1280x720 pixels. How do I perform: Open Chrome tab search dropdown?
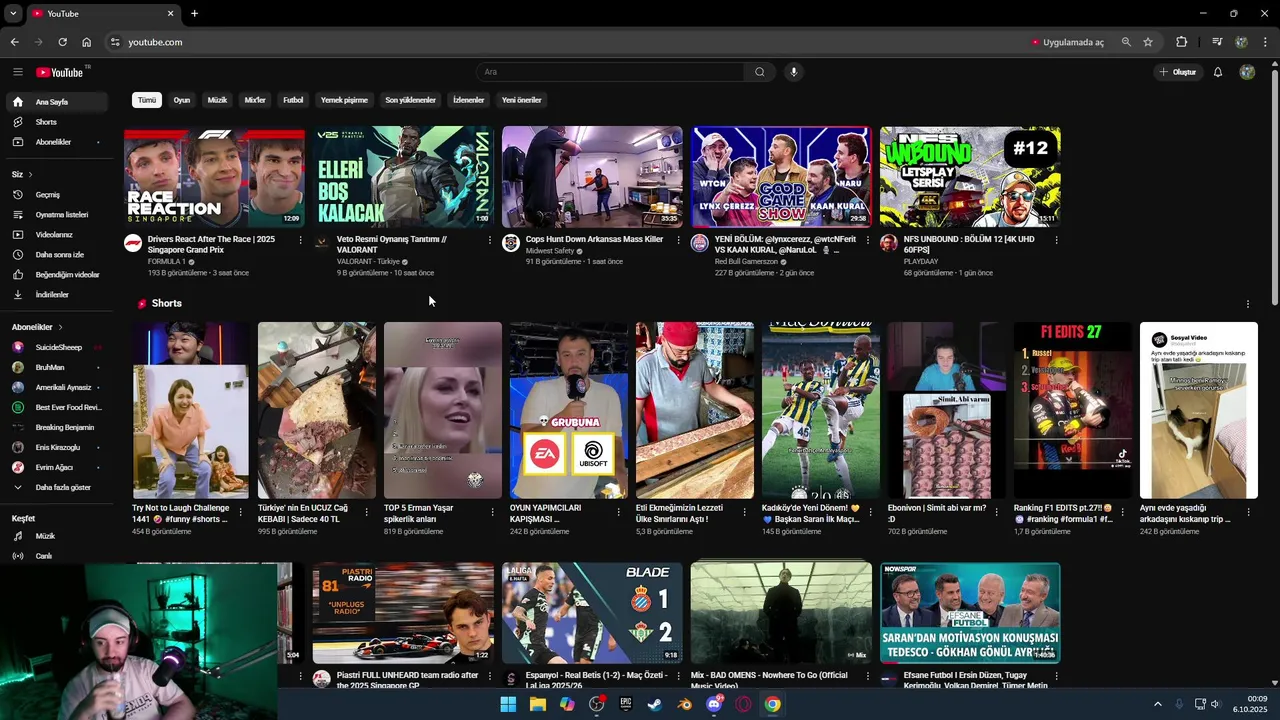click(x=13, y=13)
